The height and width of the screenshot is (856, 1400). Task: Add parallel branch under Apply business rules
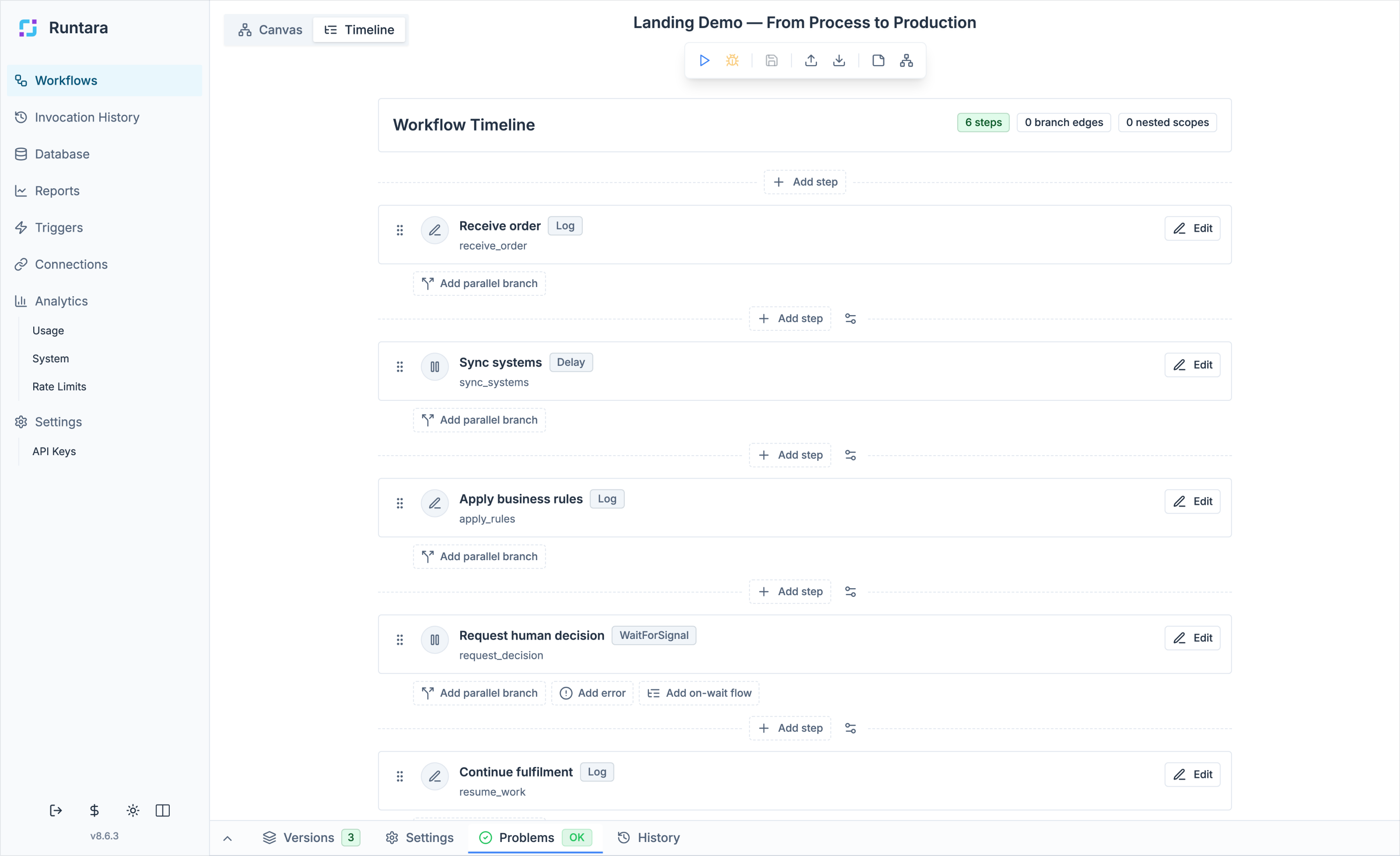pyautogui.click(x=479, y=557)
